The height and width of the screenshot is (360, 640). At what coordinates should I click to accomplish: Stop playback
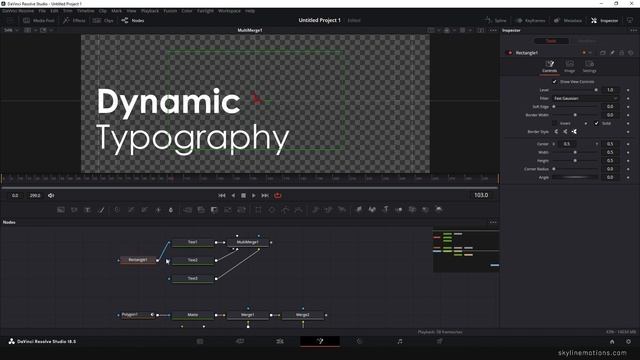[243, 196]
